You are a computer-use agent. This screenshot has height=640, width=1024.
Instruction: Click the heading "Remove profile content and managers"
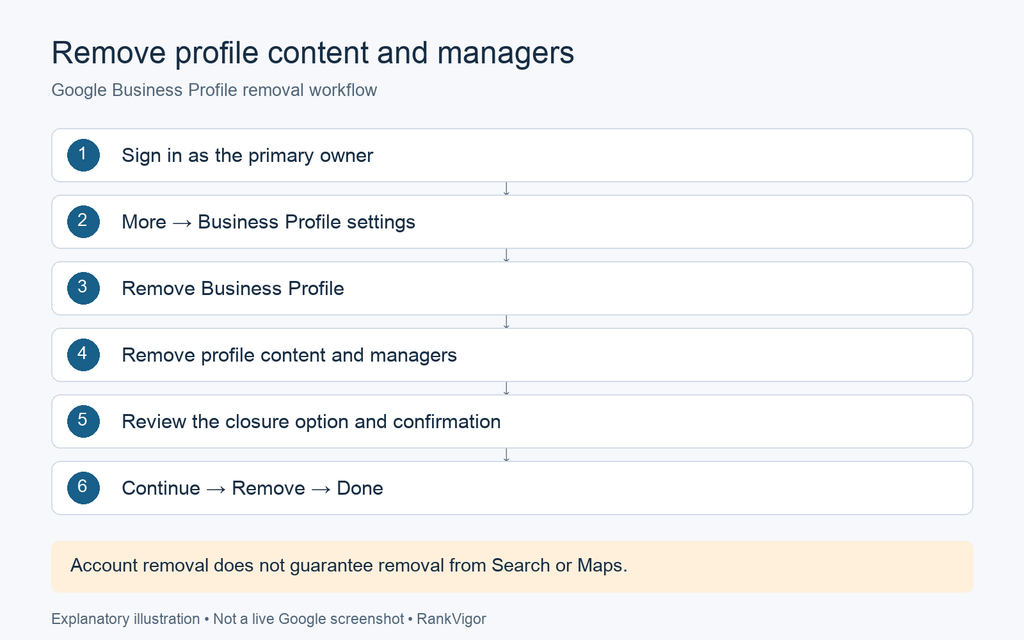point(312,53)
